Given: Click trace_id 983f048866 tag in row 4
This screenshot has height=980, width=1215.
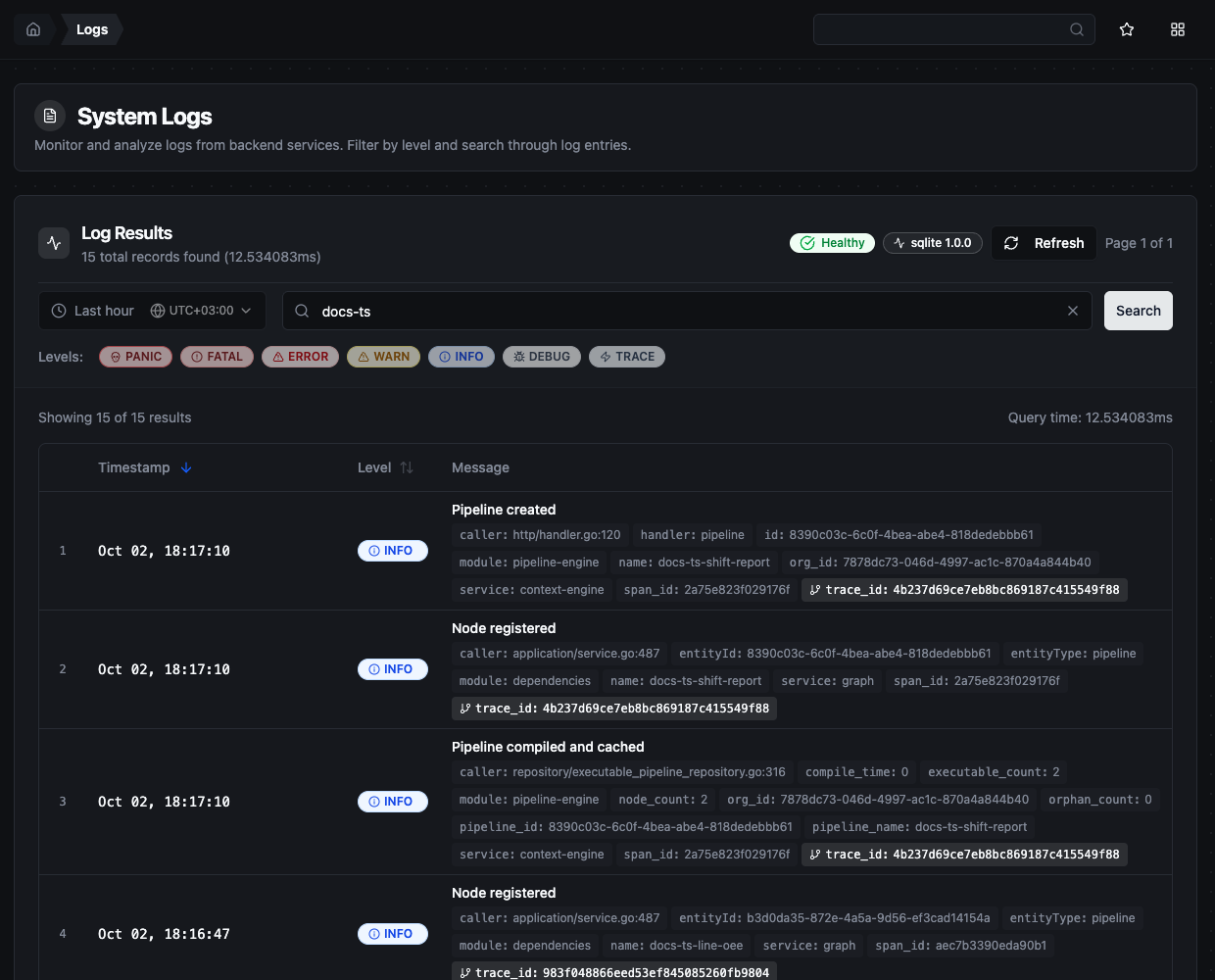Looking at the screenshot, I should (614, 971).
